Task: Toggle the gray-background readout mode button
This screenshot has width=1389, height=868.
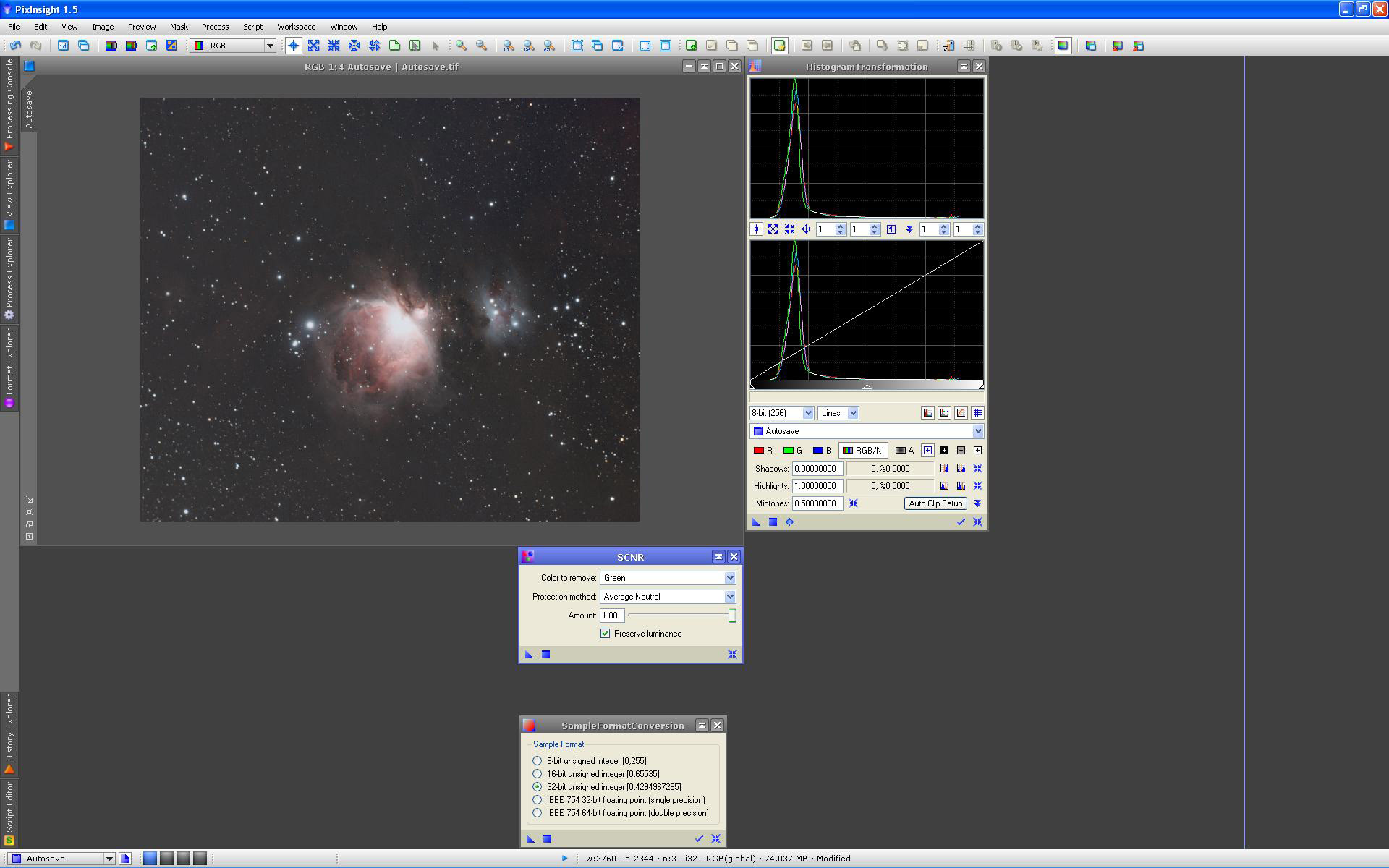Action: coord(961,451)
